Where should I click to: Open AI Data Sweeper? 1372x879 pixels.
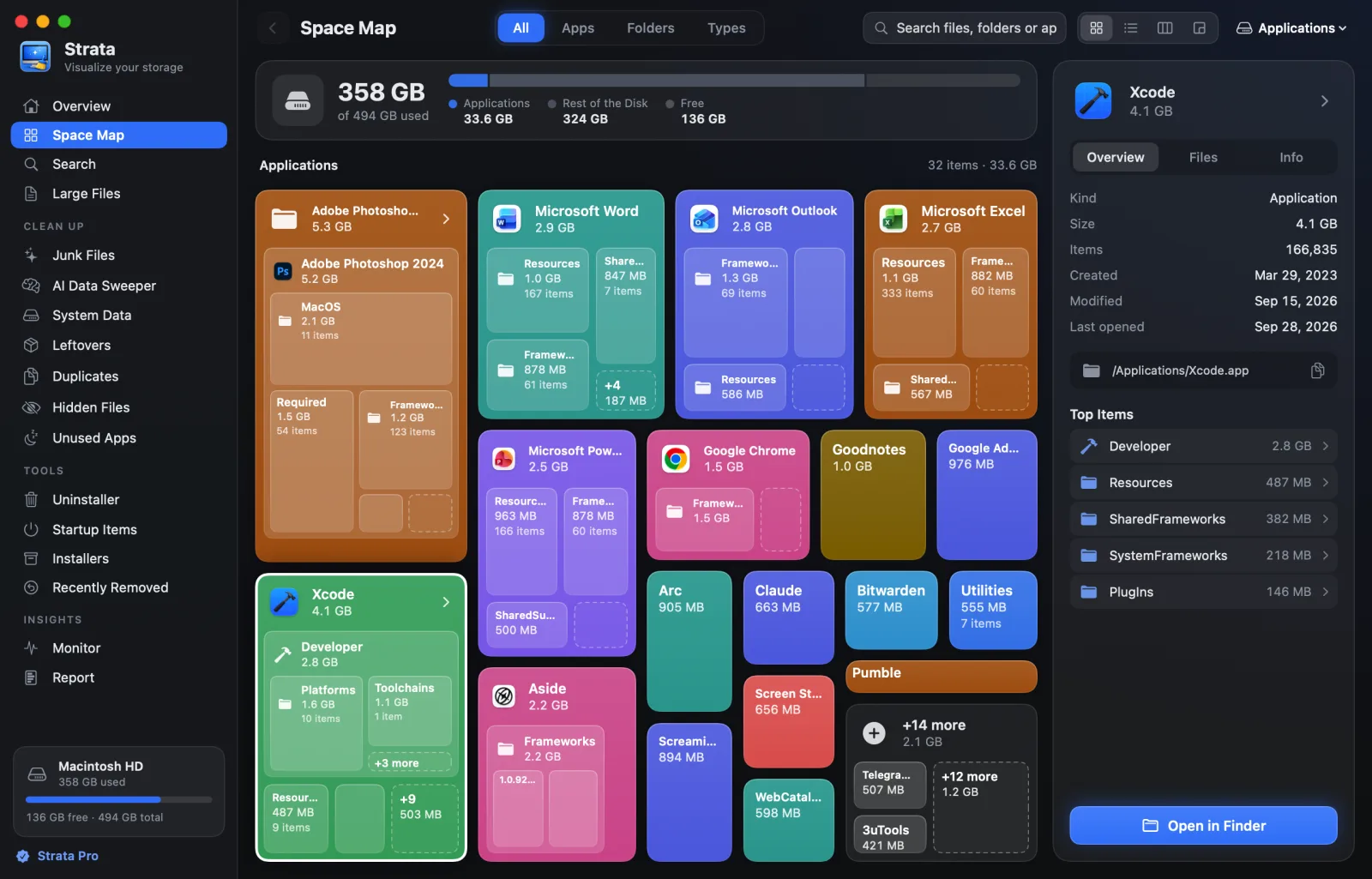click(118, 286)
